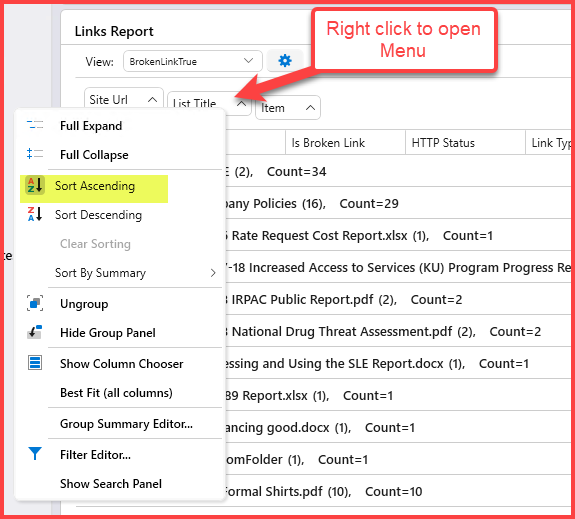Click the Ungroup icon

tap(35, 303)
